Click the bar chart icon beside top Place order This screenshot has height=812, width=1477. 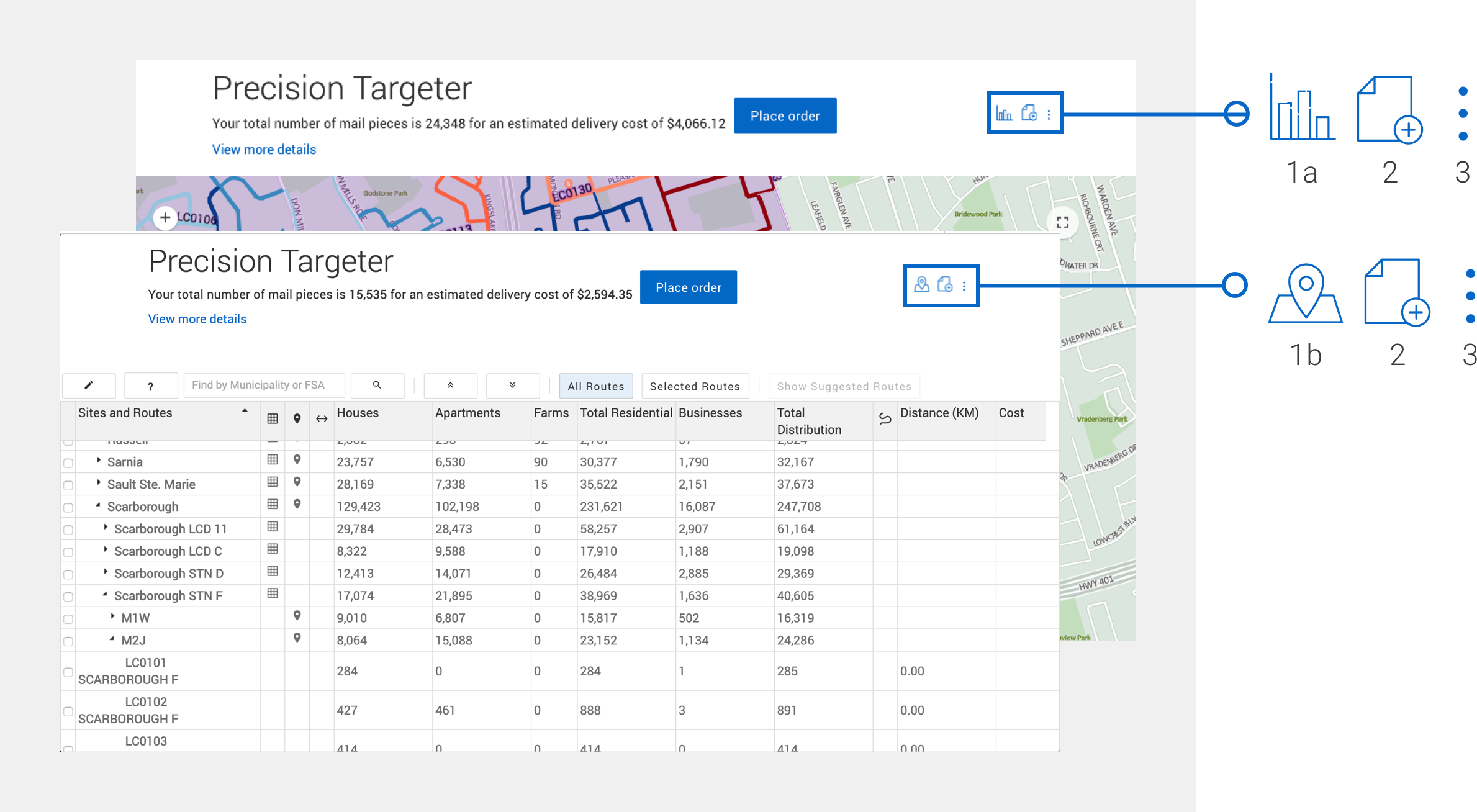pyautogui.click(x=1004, y=114)
